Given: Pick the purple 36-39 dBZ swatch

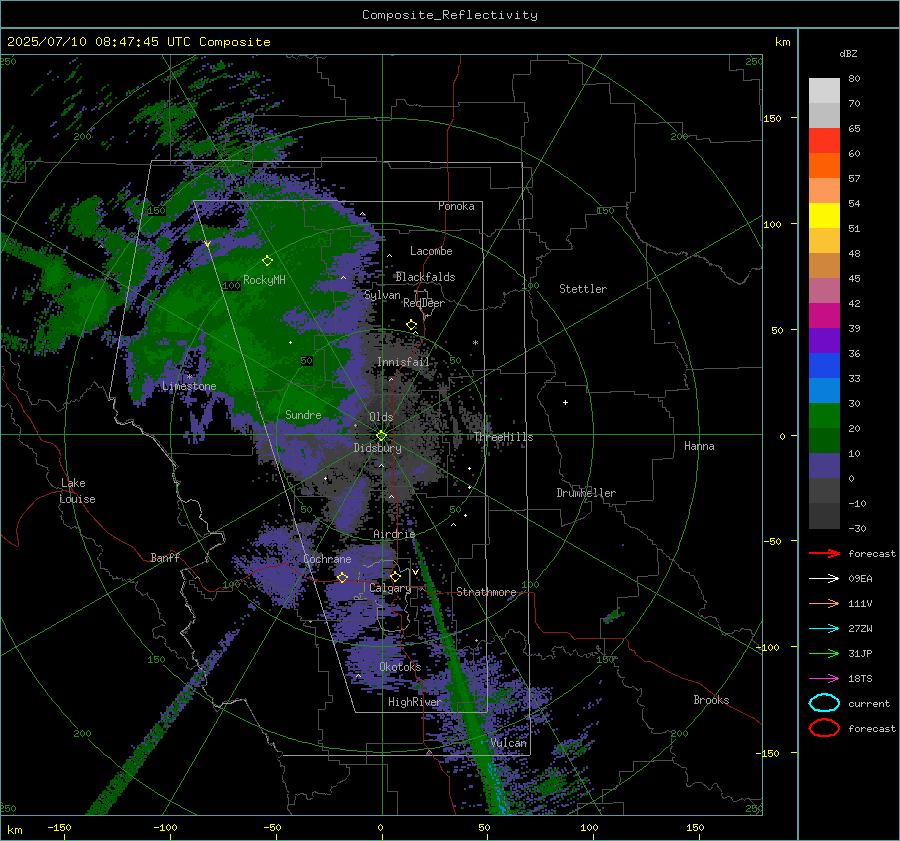Looking at the screenshot, I should pos(824,341).
